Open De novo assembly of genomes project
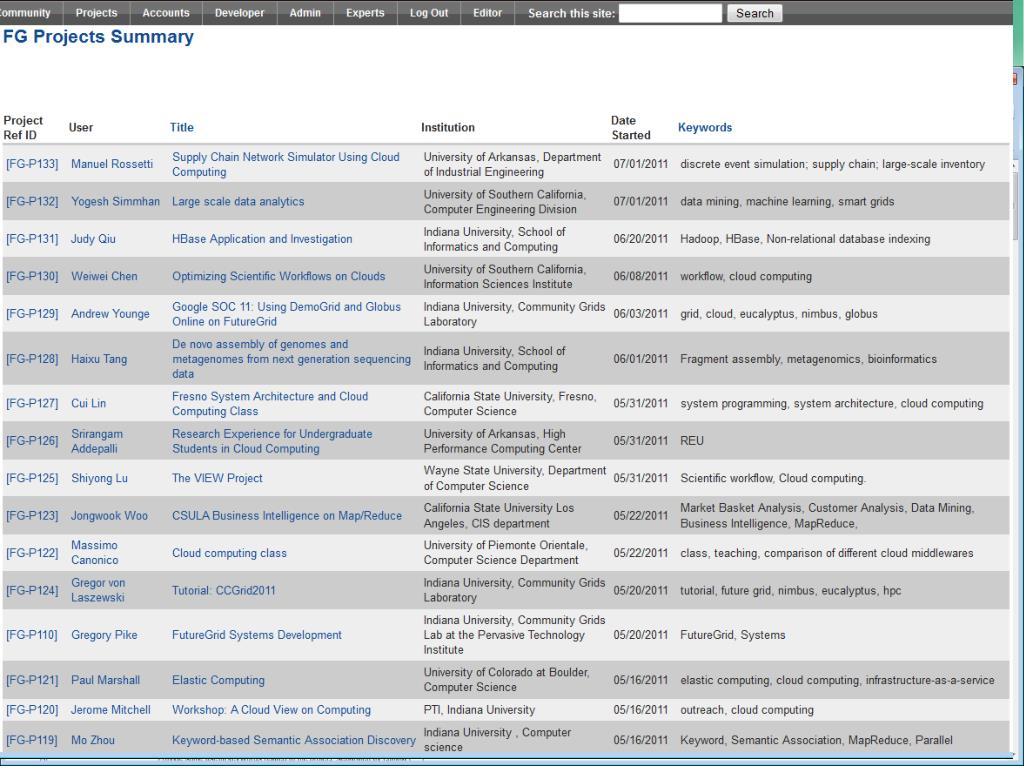This screenshot has height=768, width=1024. pos(291,359)
